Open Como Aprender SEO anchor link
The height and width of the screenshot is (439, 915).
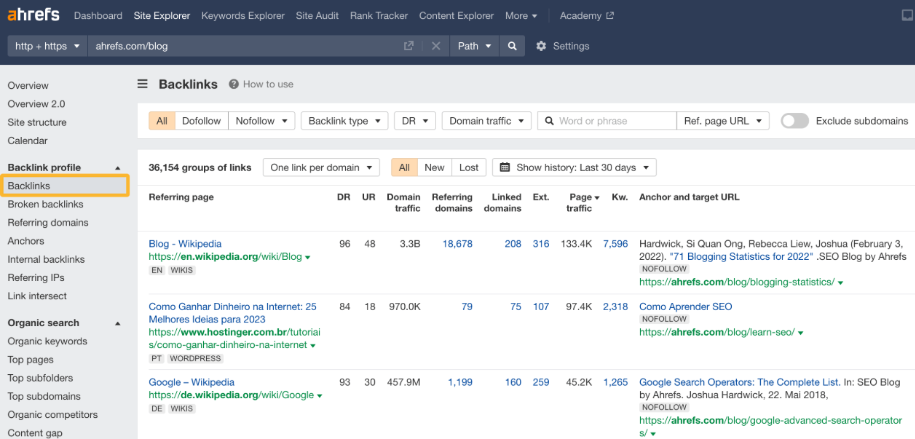(x=686, y=306)
